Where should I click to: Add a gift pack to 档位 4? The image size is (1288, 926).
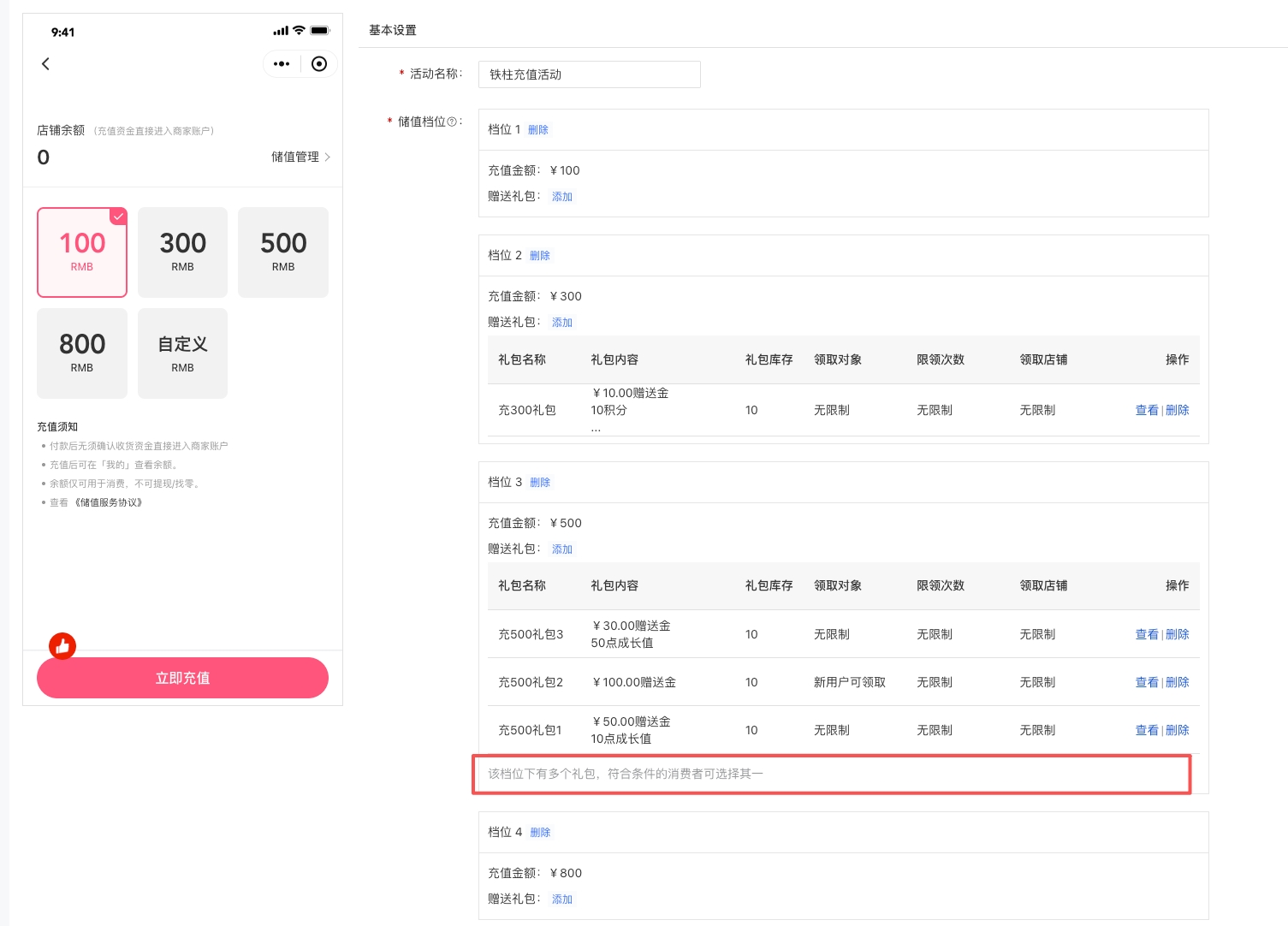(562, 899)
